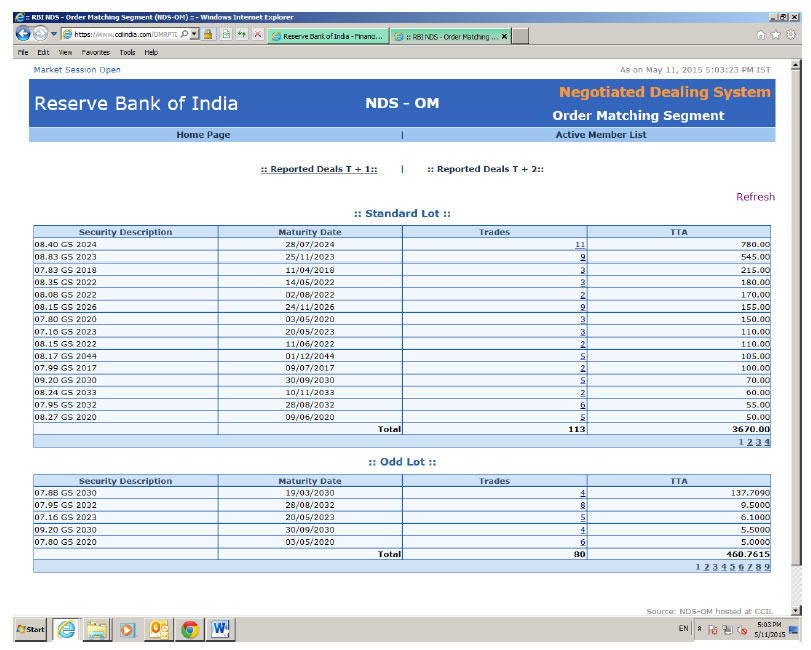Click the Start button
Screen dimensions: 811x650
click(x=30, y=629)
